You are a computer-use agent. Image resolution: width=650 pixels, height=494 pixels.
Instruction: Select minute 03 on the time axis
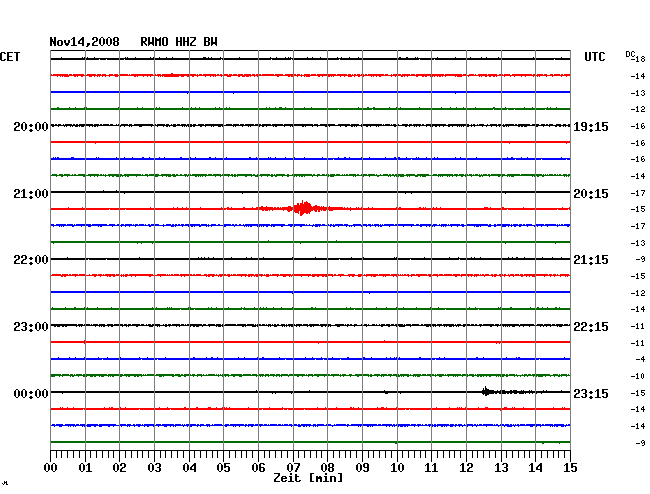point(154,467)
